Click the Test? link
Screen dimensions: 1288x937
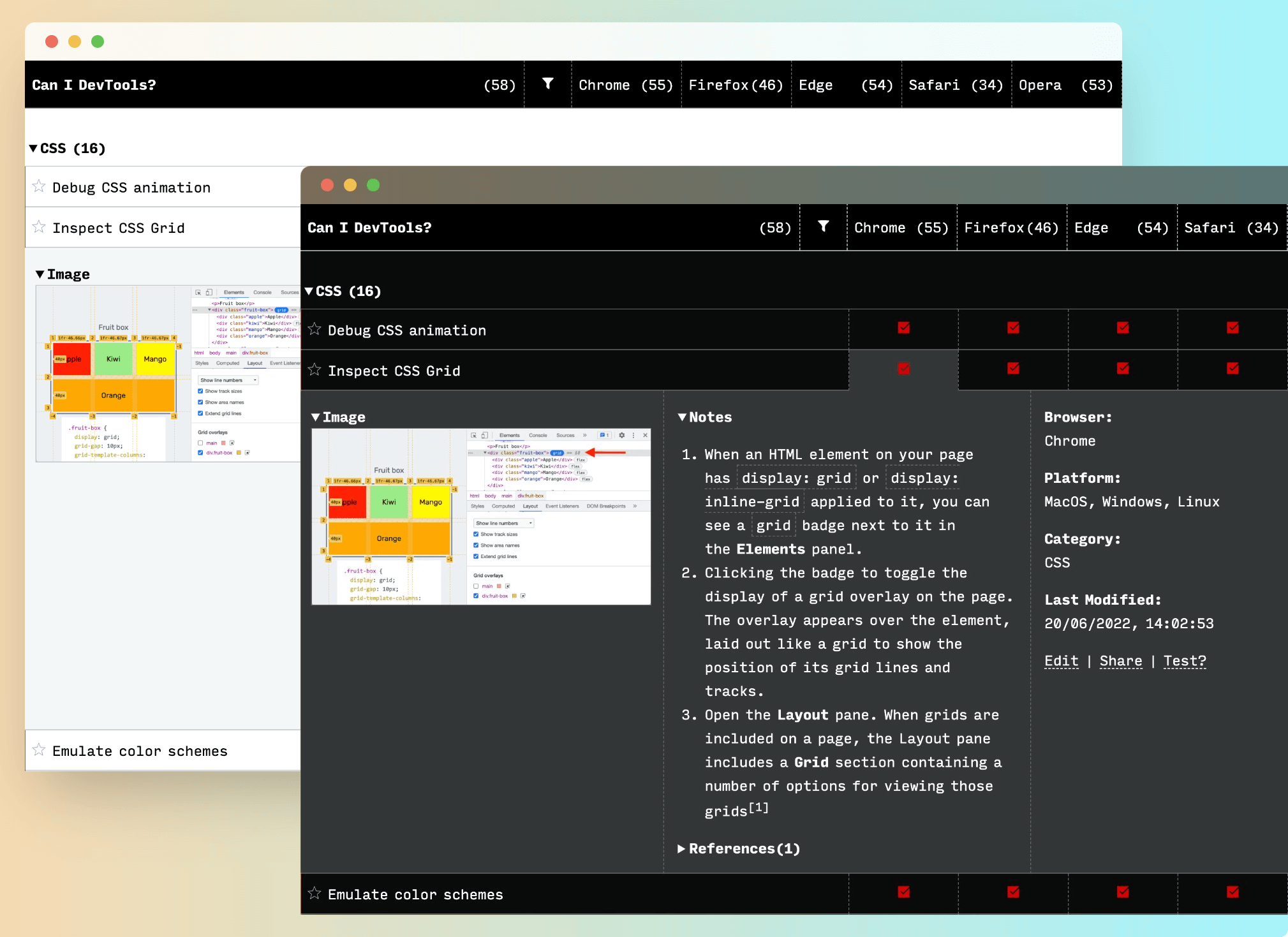(1184, 661)
